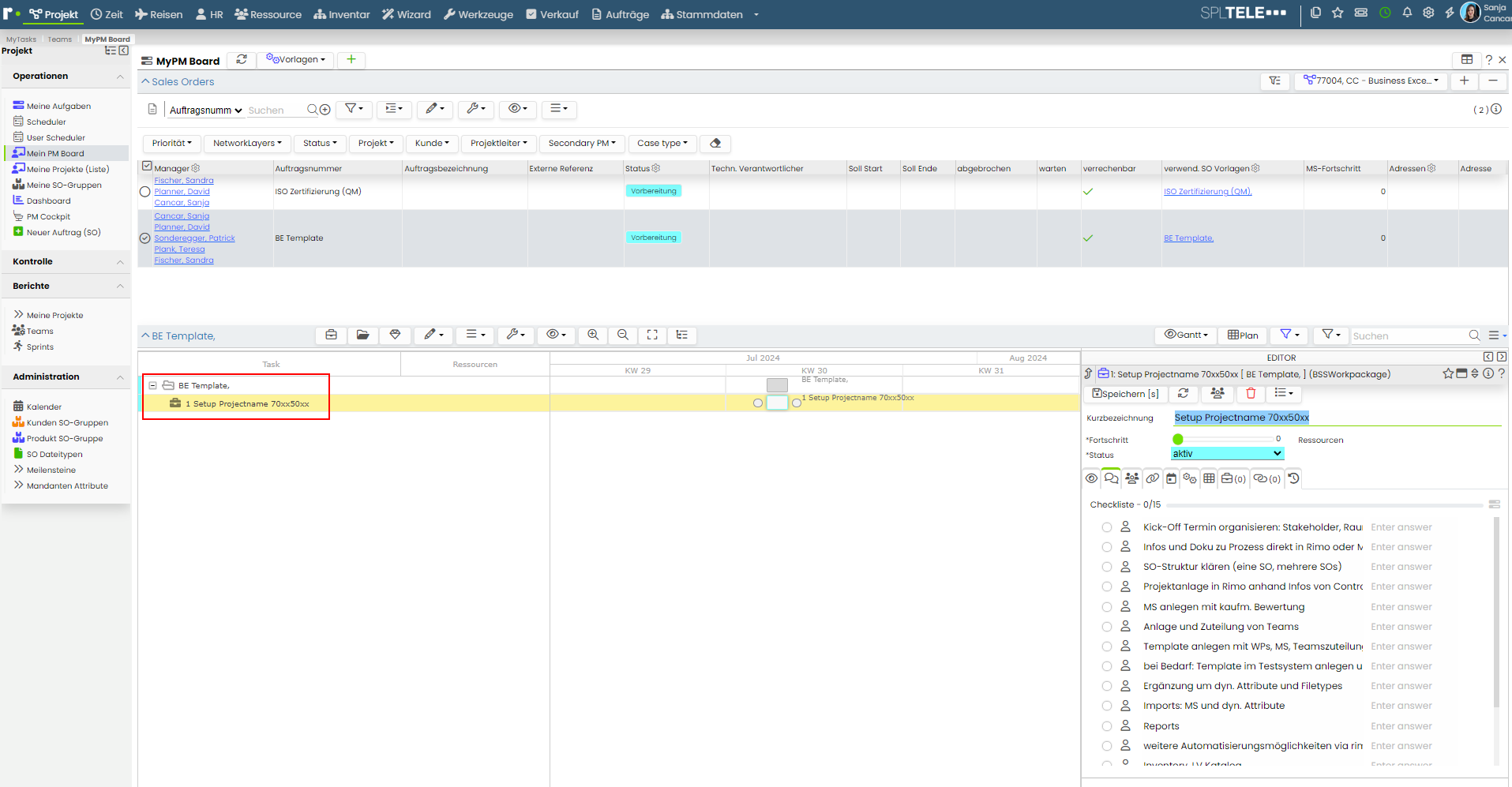
Task: Click the refresh icon in the Editor toolbar
Action: (x=1183, y=393)
